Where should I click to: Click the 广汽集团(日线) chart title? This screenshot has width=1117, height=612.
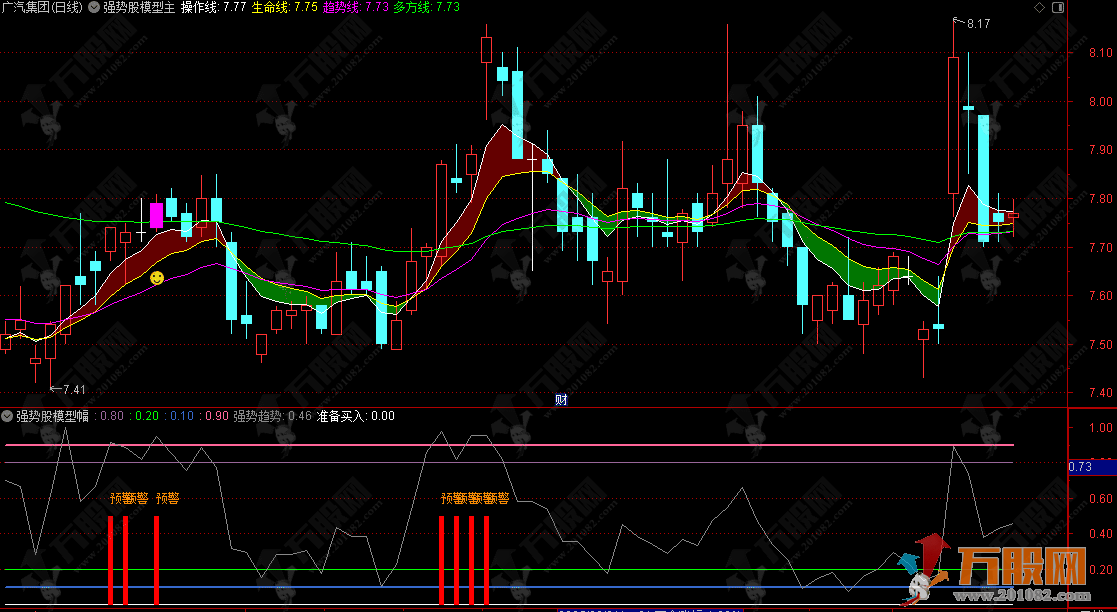coord(42,7)
